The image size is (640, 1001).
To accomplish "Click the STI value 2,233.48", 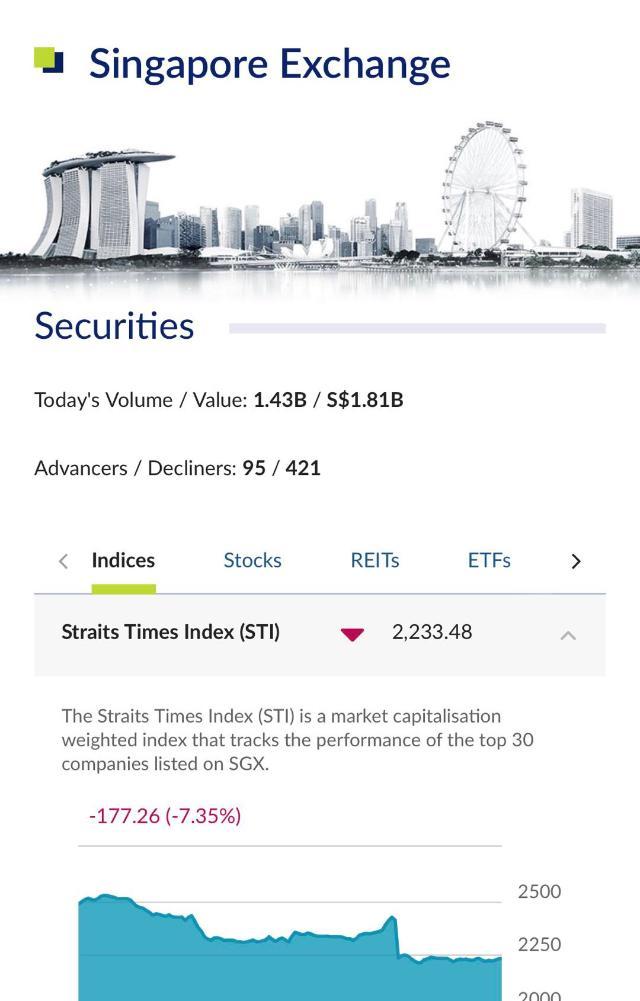I will point(432,632).
